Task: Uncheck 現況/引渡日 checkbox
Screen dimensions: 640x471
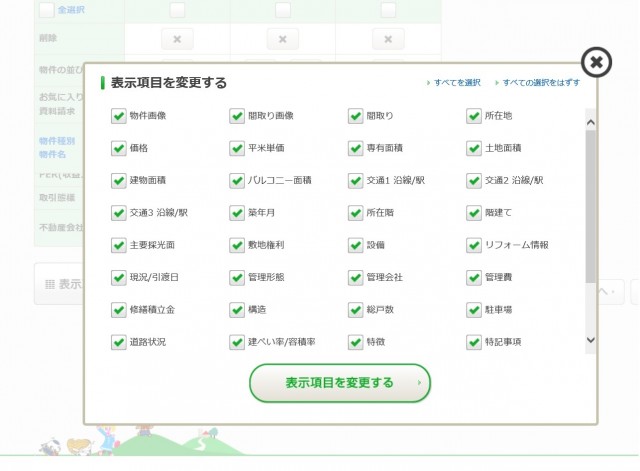Action: point(118,278)
